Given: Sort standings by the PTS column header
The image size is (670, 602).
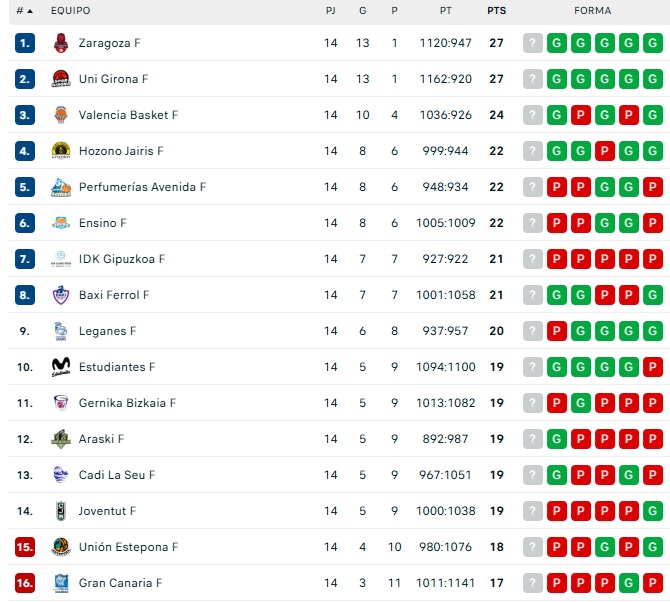Looking at the screenshot, I should pyautogui.click(x=496, y=11).
